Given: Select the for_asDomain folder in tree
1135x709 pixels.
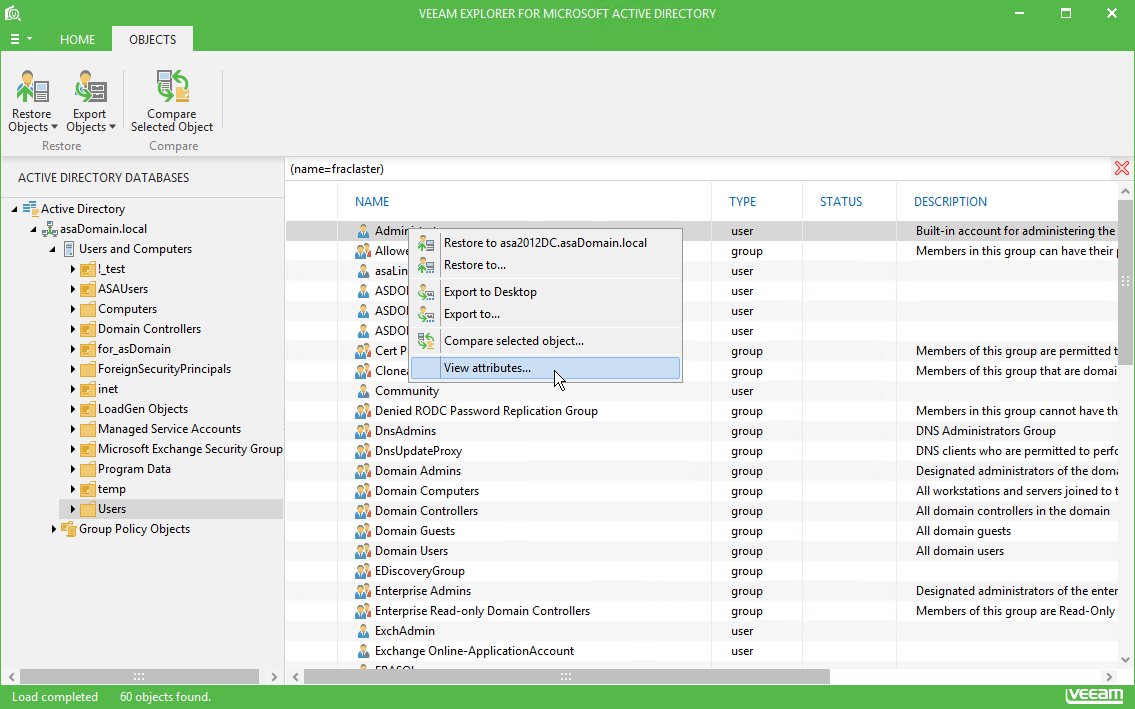Looking at the screenshot, I should [134, 349].
